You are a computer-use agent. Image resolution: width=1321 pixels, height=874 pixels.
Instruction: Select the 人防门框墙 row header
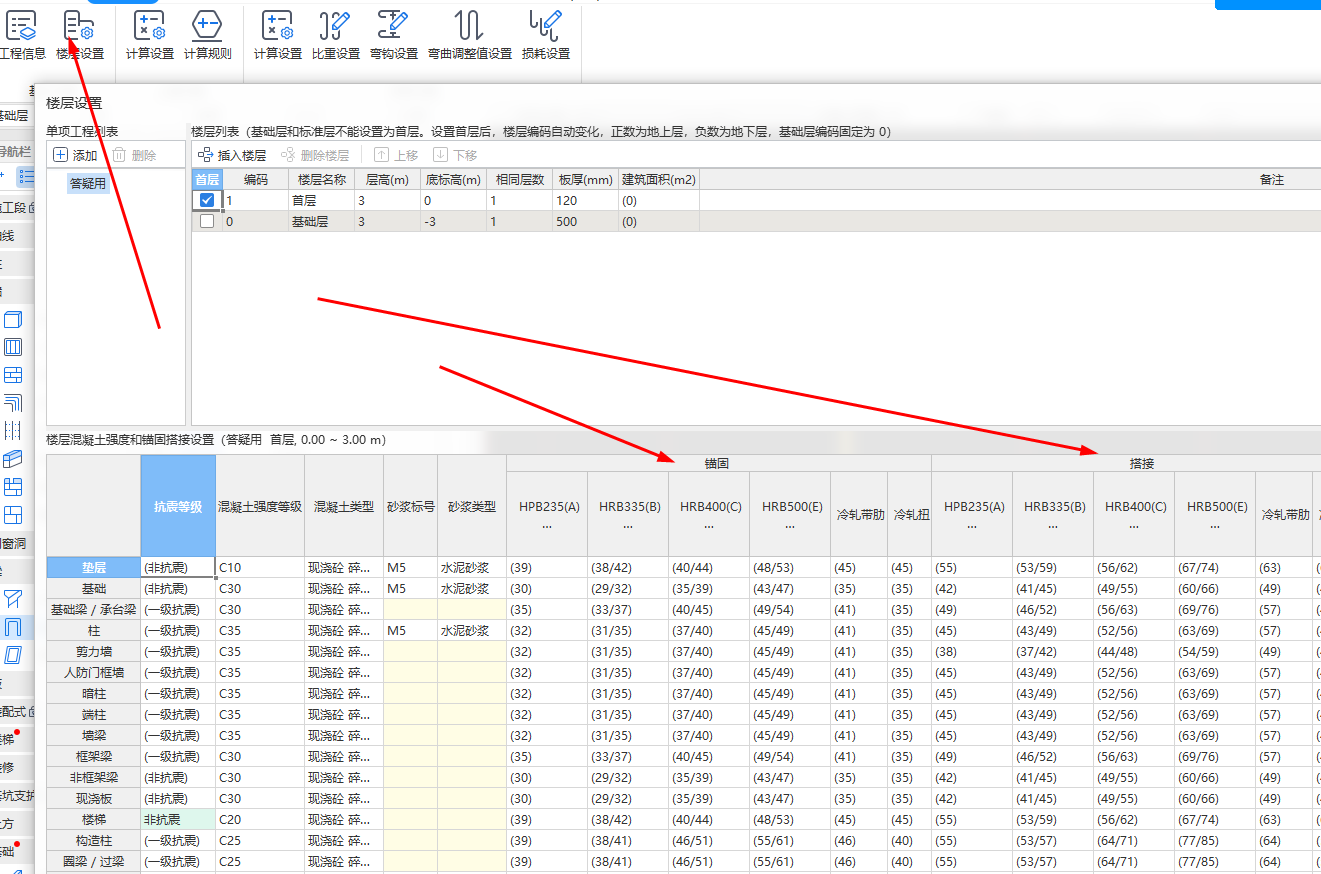coord(94,672)
